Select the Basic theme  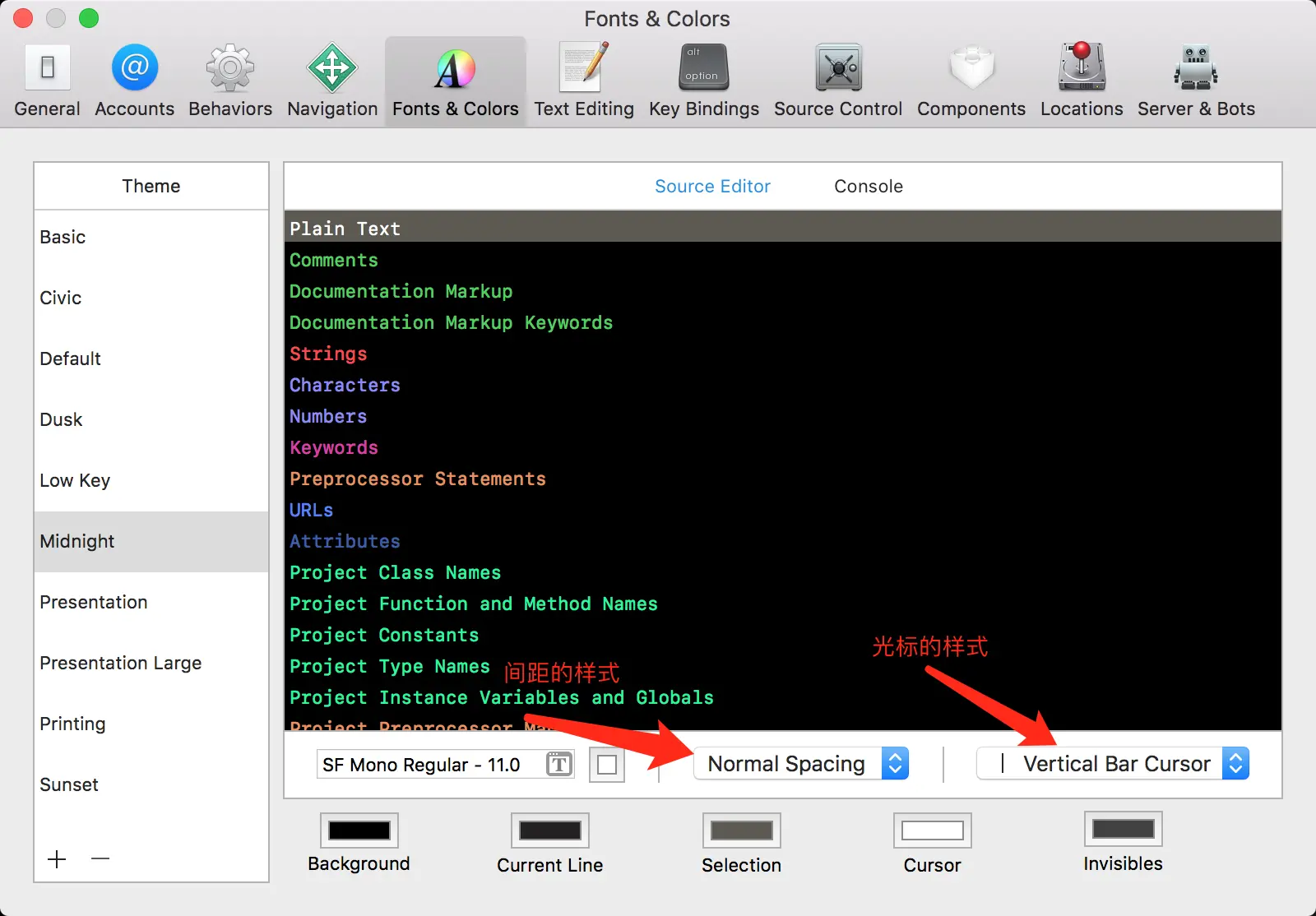click(151, 237)
